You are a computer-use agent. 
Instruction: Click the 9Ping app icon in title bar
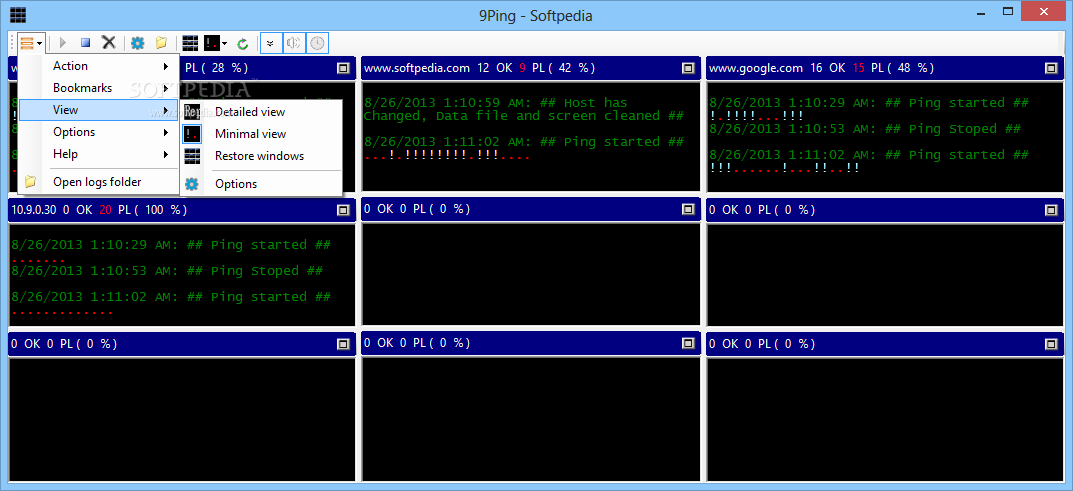18,14
